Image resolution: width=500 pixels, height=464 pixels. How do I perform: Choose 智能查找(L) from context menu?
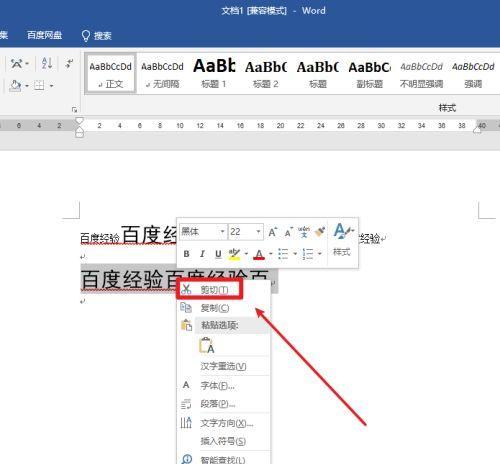(x=224, y=460)
